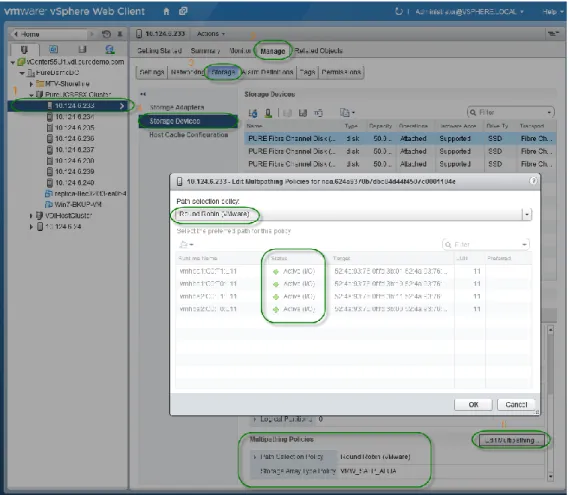The image size is (569, 495).
Task: Switch to the Storage sub-tab
Action: (x=223, y=72)
